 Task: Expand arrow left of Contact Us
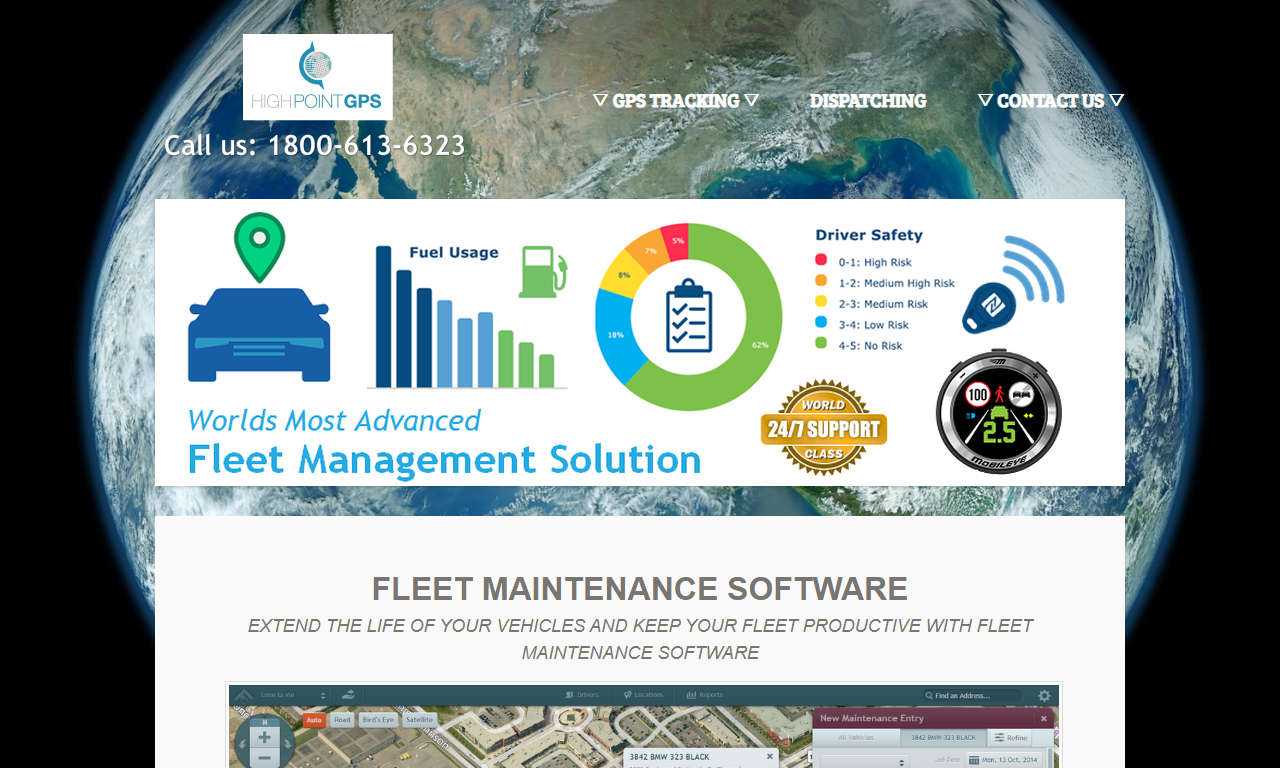click(x=985, y=100)
